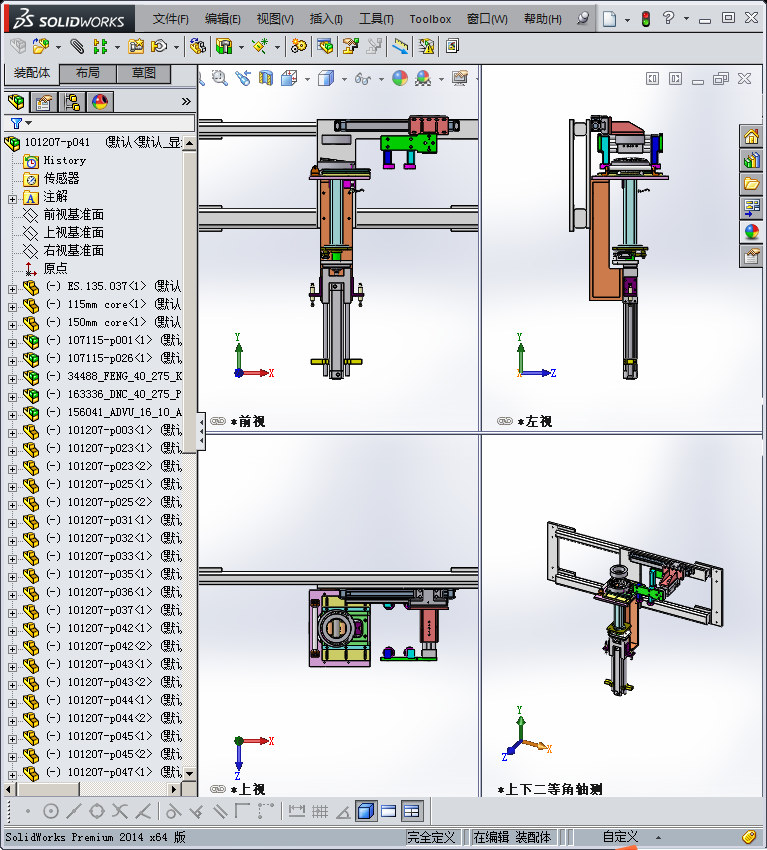Click the Section View icon

click(x=266, y=79)
